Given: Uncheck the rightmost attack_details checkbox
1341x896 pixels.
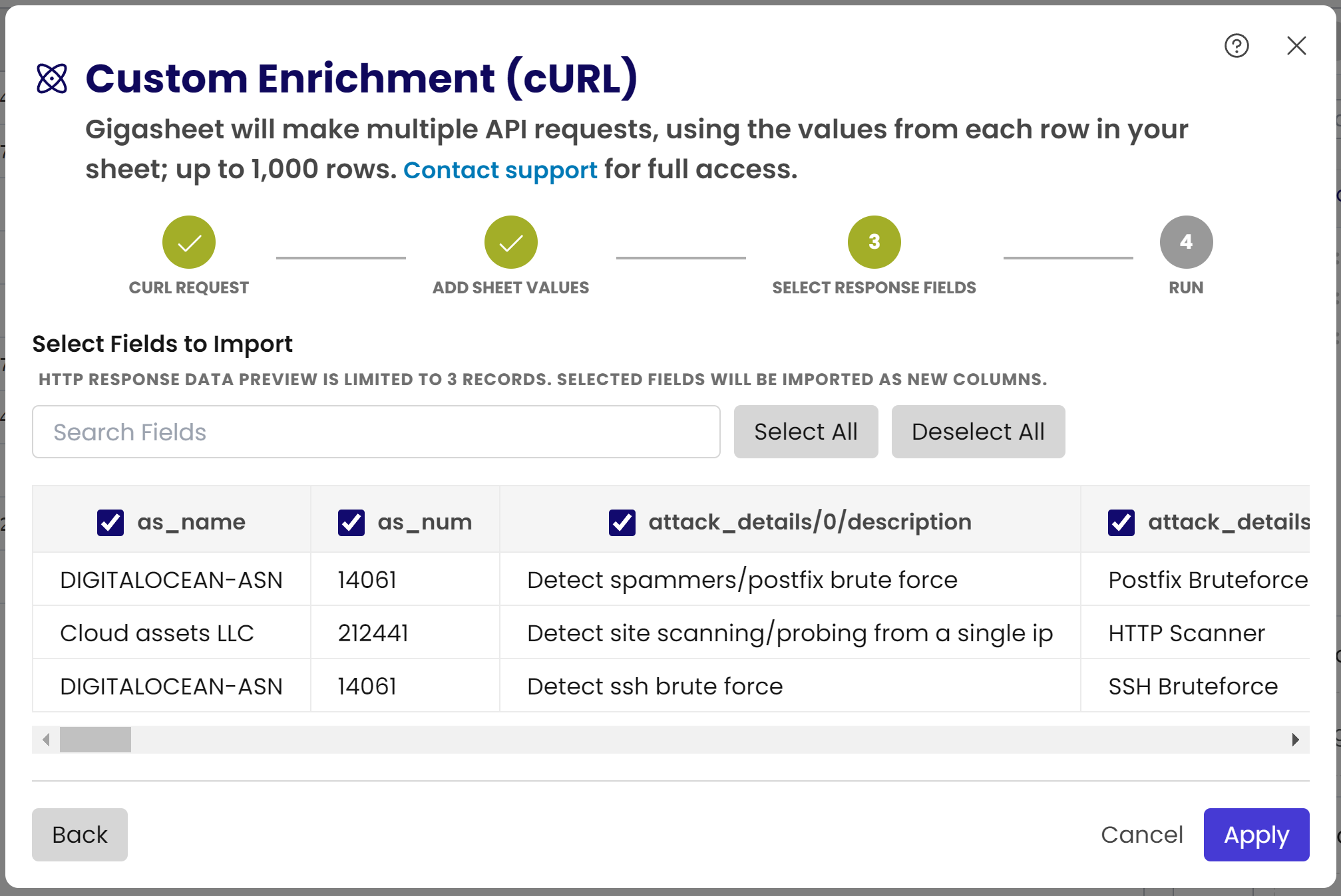Looking at the screenshot, I should [1121, 522].
